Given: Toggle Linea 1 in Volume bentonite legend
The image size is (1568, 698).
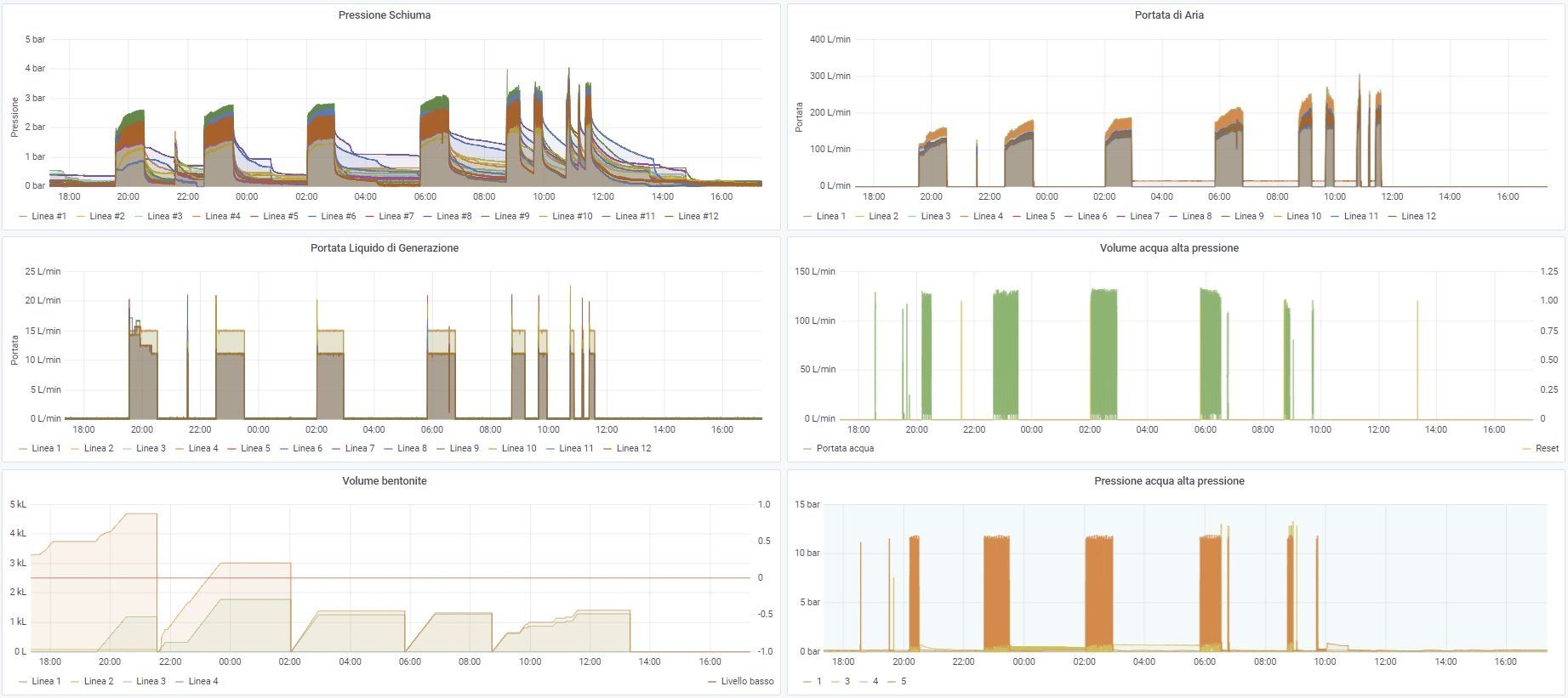Looking at the screenshot, I should click(46, 681).
